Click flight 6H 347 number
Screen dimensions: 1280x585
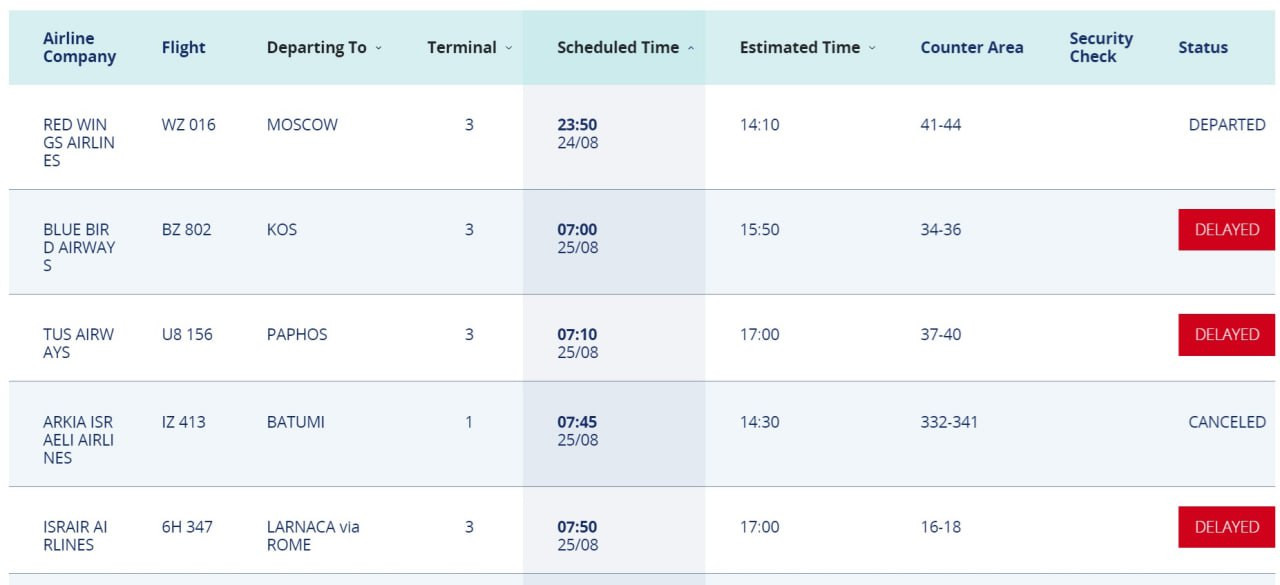[x=187, y=526]
